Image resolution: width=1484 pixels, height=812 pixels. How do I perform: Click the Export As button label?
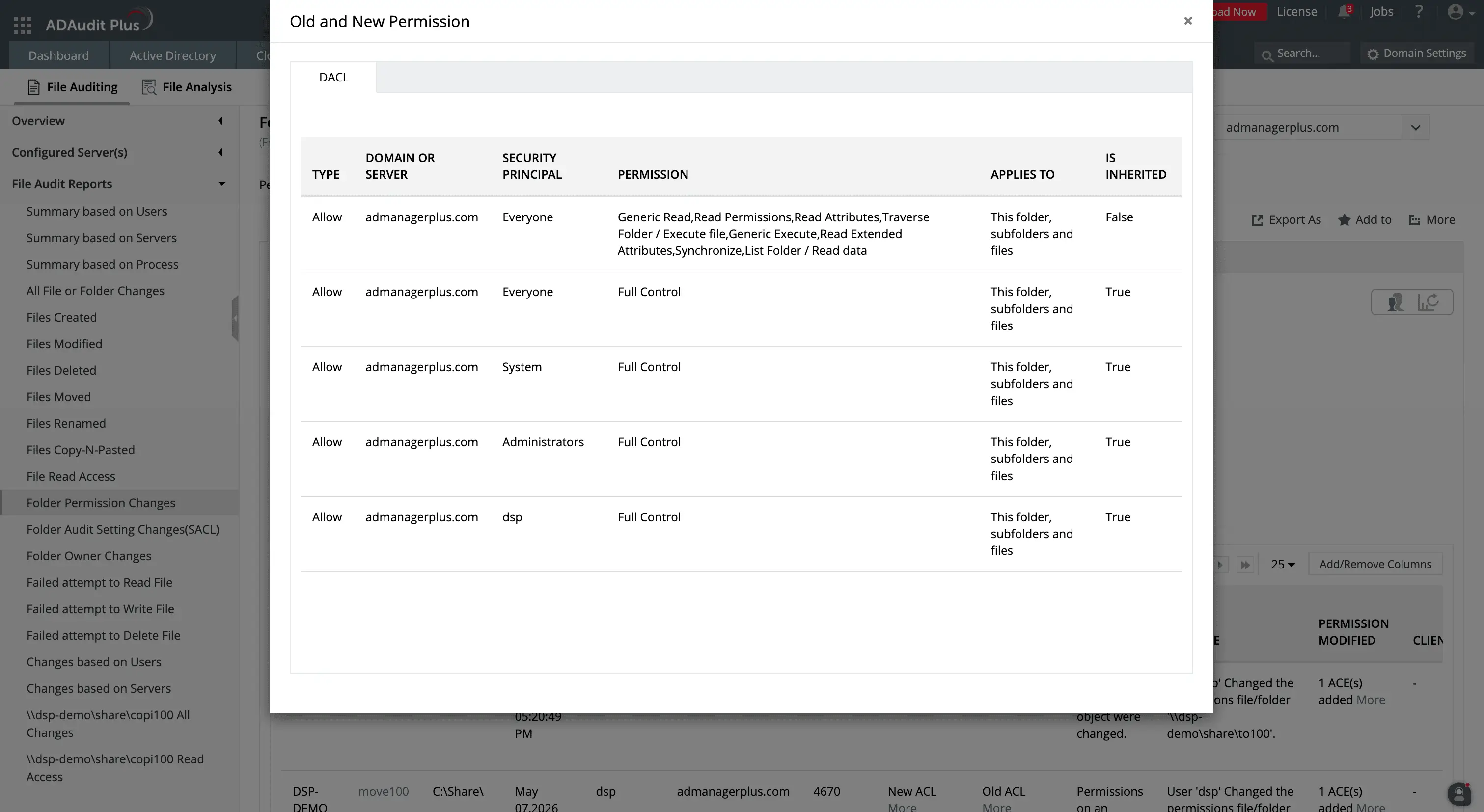[1294, 220]
